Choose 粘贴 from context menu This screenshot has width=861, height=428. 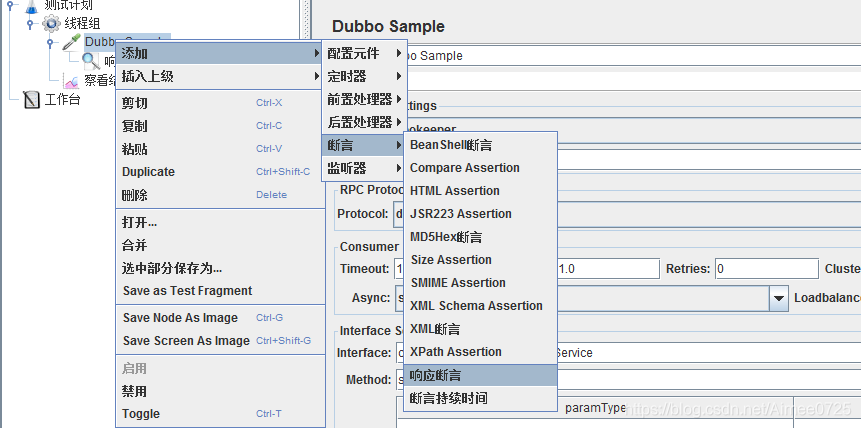point(220,149)
